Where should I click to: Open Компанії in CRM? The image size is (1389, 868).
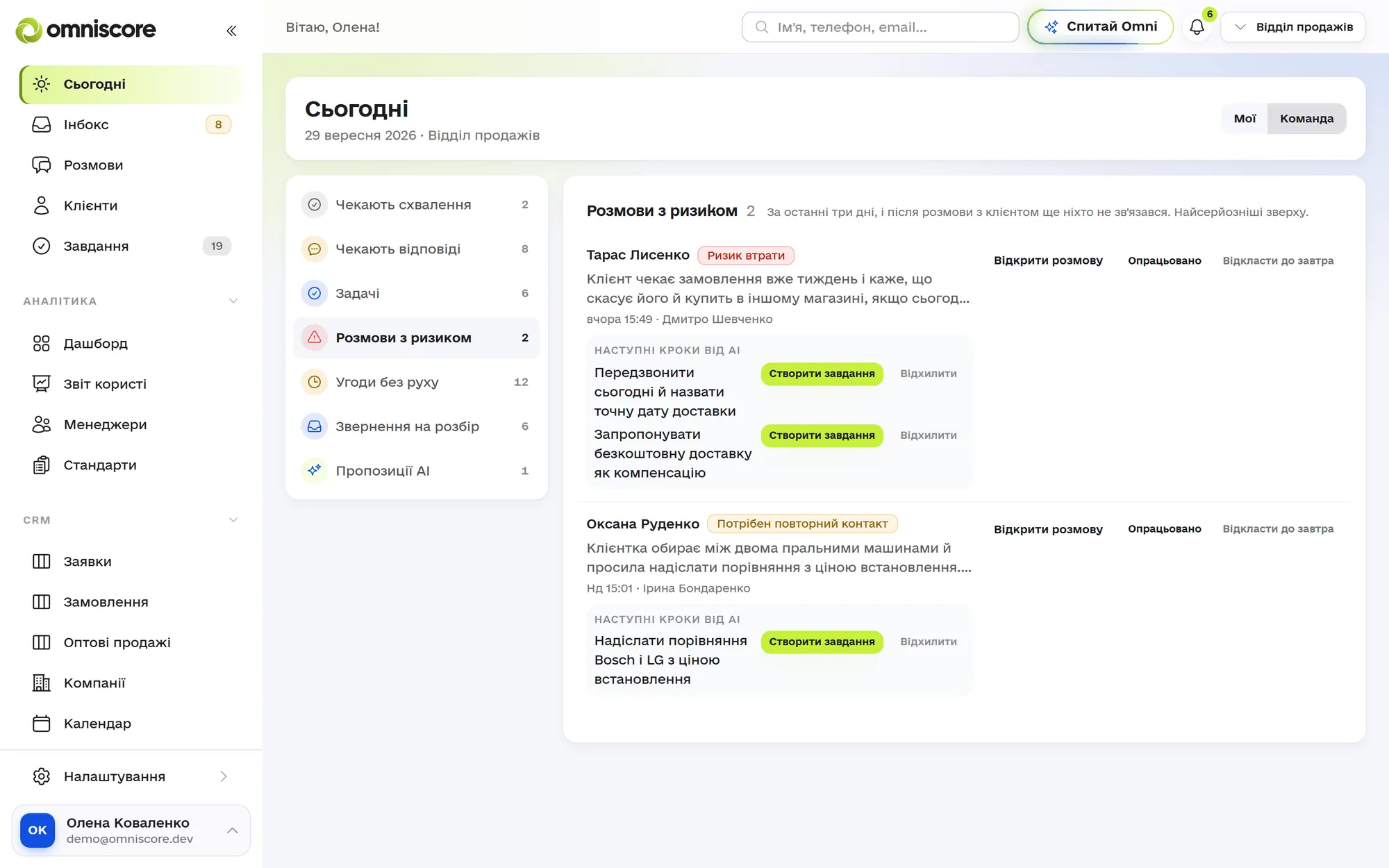[131, 683]
